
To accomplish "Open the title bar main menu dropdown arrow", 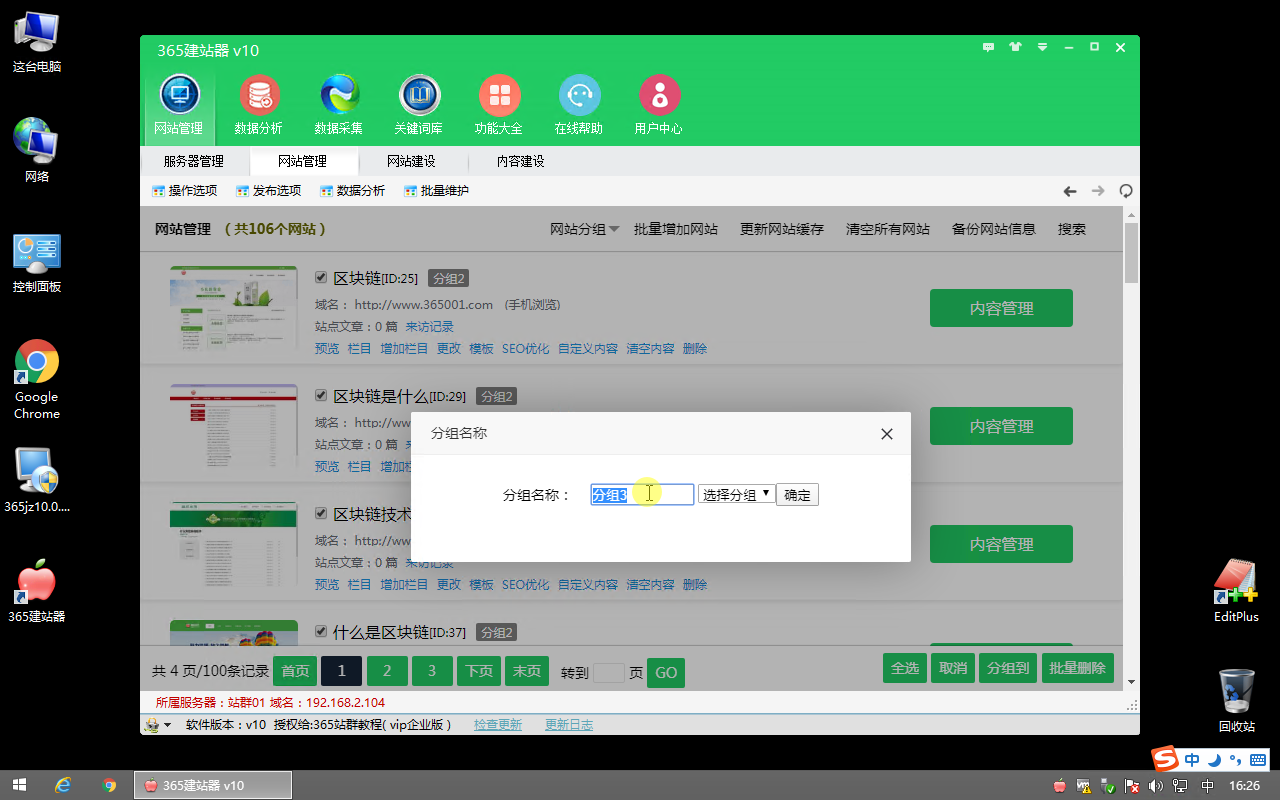I will pyautogui.click(x=1043, y=47).
